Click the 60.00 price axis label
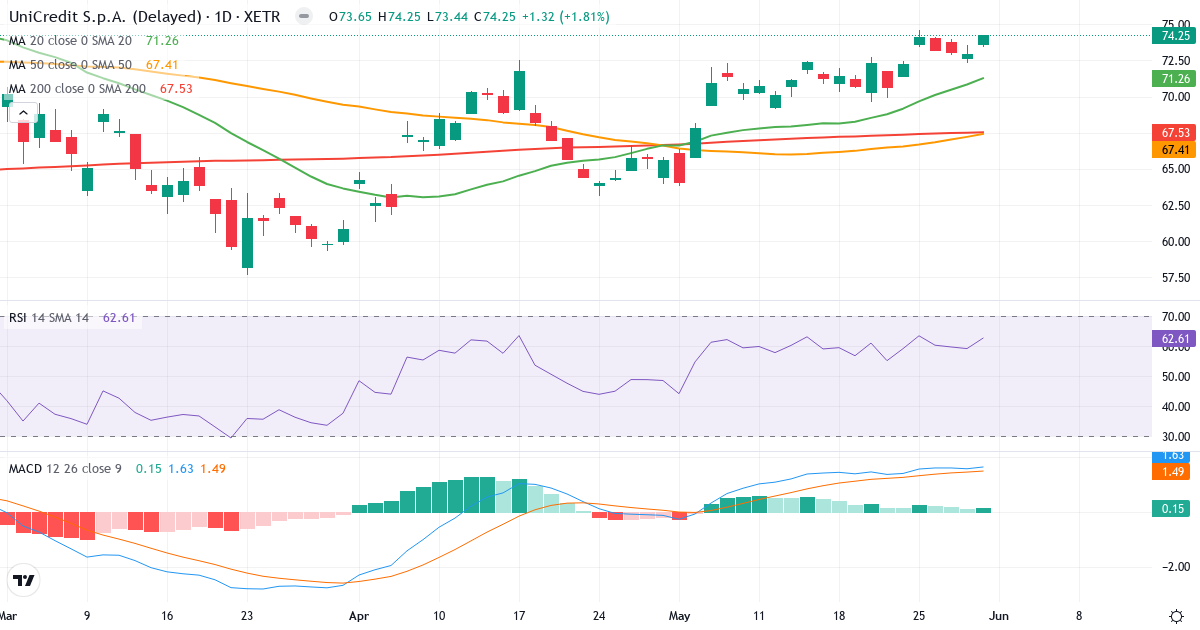Image resolution: width=1200 pixels, height=630 pixels. [x=1175, y=241]
